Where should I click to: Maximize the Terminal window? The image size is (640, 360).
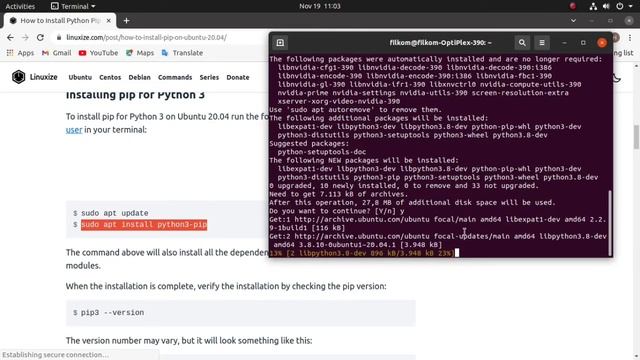(x=583, y=43)
